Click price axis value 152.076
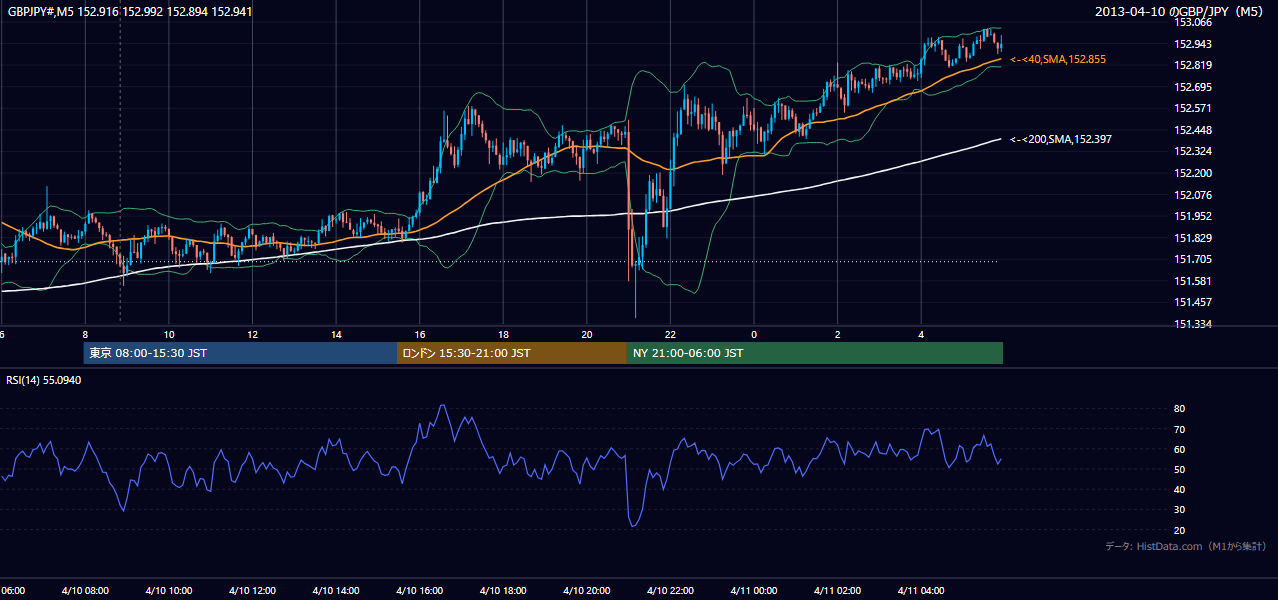The width and height of the screenshot is (1278, 600). coord(1193,195)
